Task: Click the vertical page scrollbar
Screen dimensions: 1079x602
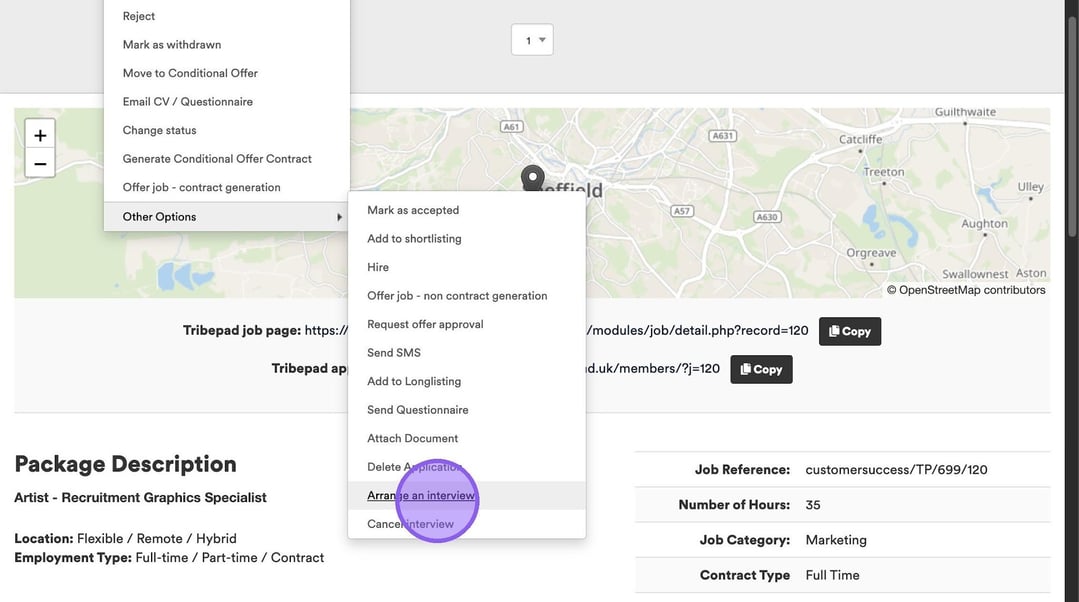Action: click(1072, 120)
